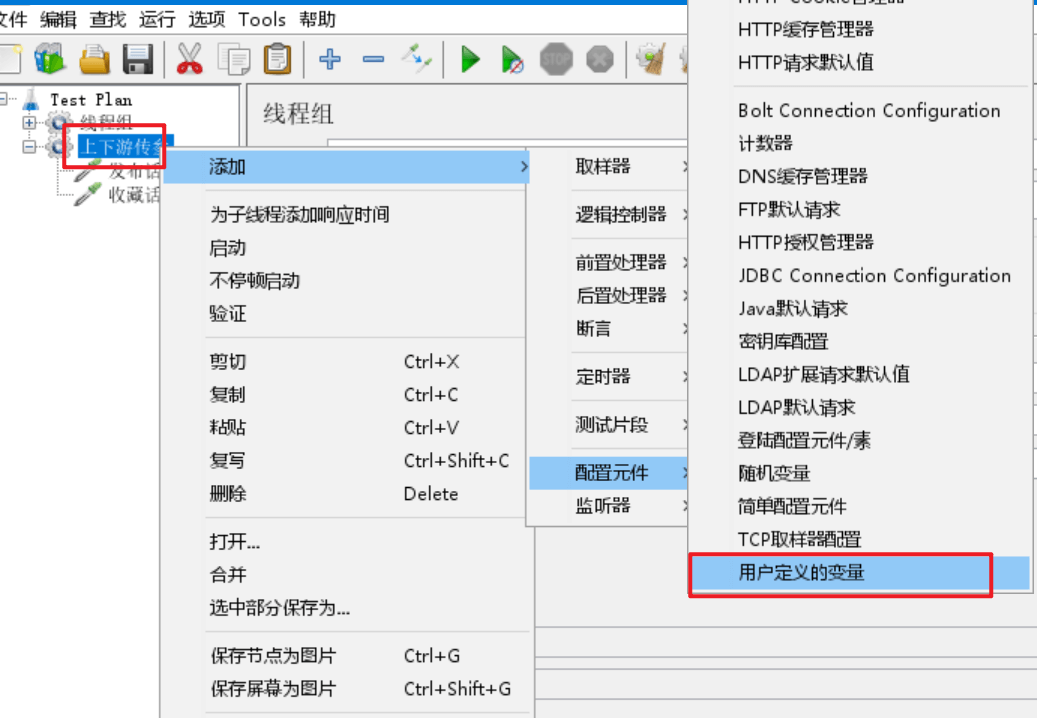The image size is (1037, 718).
Task: Click the Open file folder icon
Action: point(95,60)
